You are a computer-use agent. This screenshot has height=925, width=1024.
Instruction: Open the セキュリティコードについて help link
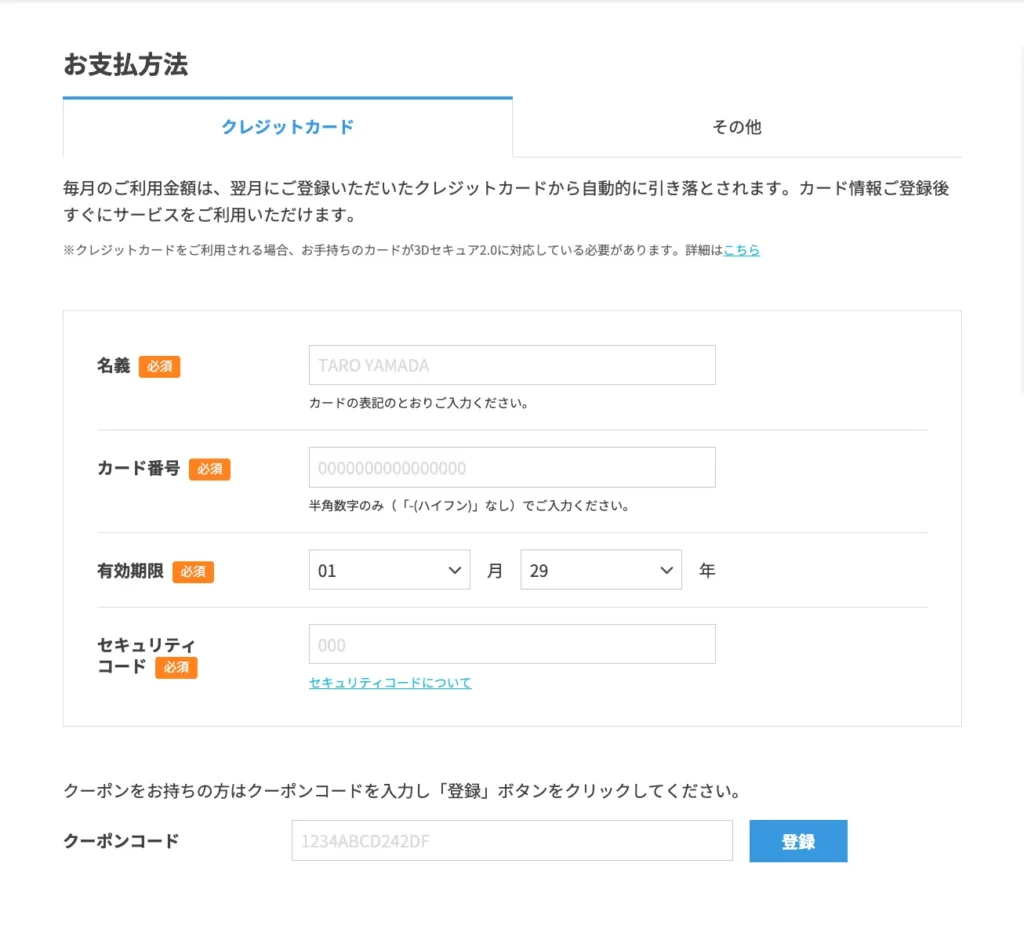[x=390, y=683]
